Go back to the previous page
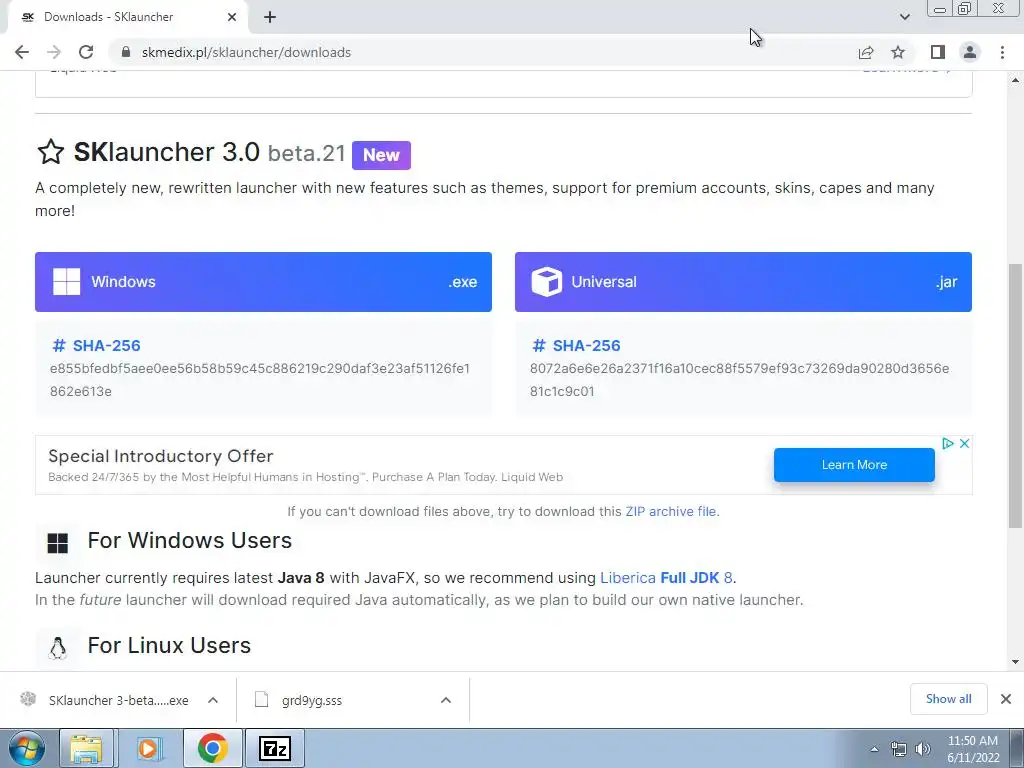Image resolution: width=1024 pixels, height=768 pixels. (22, 52)
